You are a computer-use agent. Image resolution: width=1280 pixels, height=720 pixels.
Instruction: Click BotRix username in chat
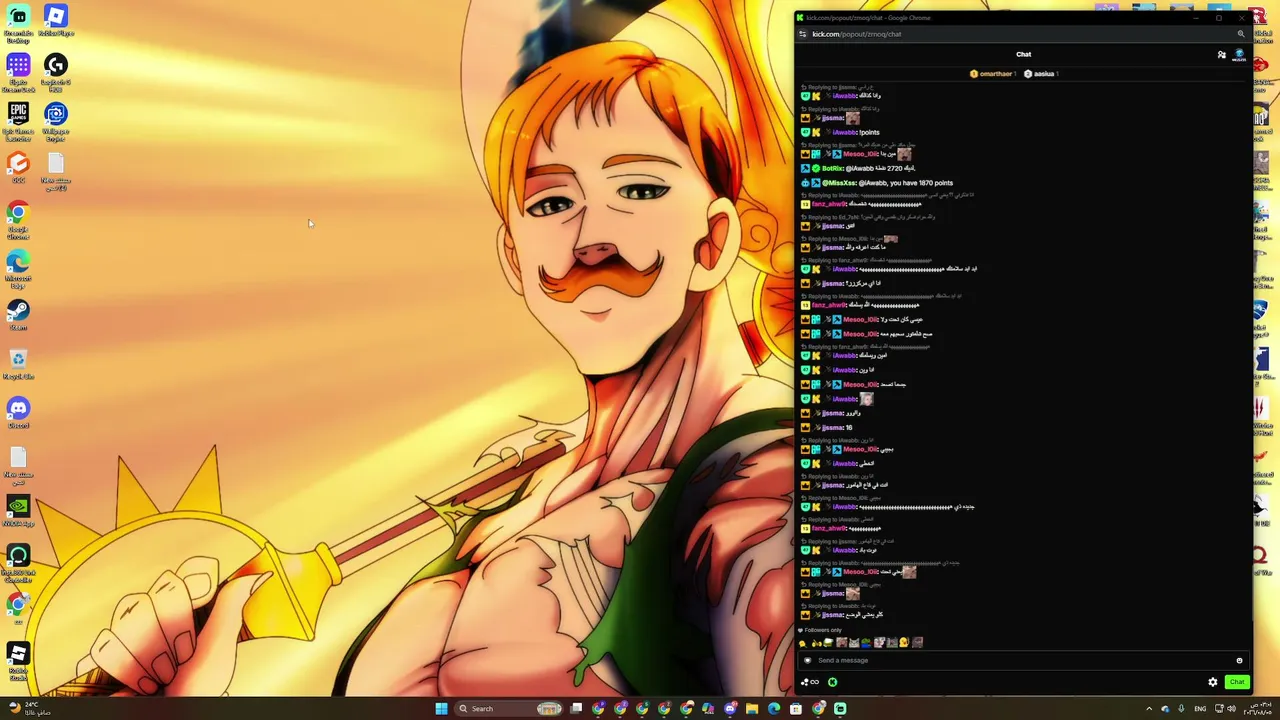pos(833,168)
